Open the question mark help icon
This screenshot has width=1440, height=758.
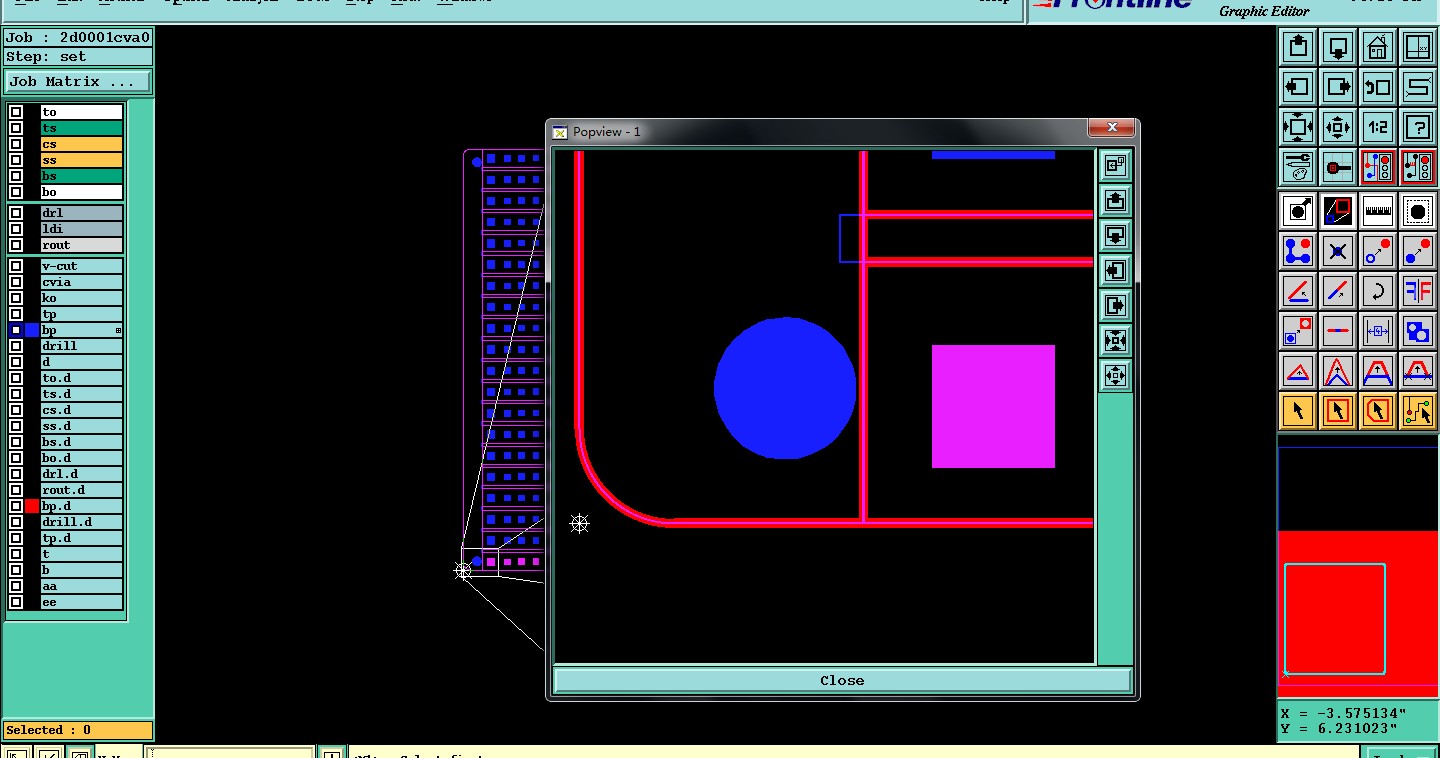tap(1418, 127)
